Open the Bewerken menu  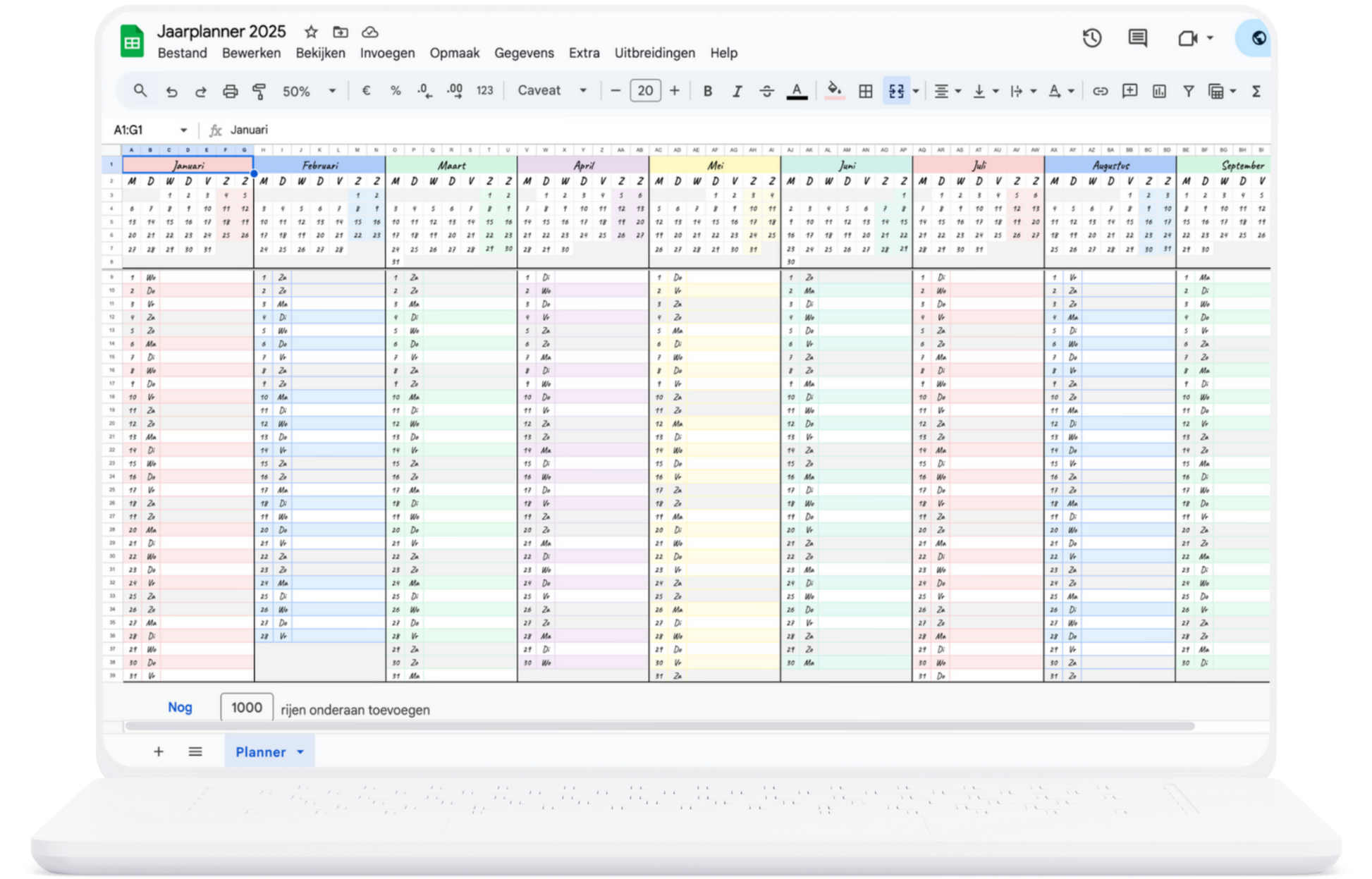point(251,53)
